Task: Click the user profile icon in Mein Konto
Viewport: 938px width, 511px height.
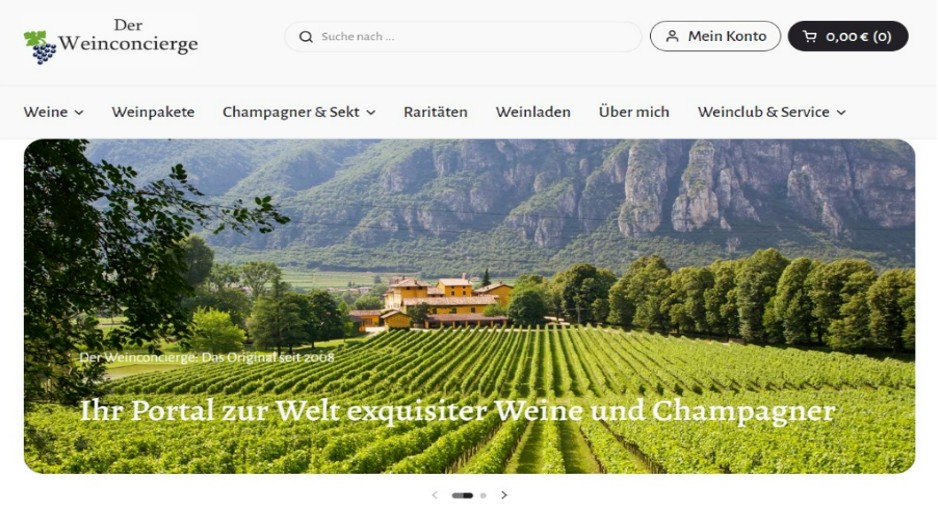Action: tap(672, 36)
